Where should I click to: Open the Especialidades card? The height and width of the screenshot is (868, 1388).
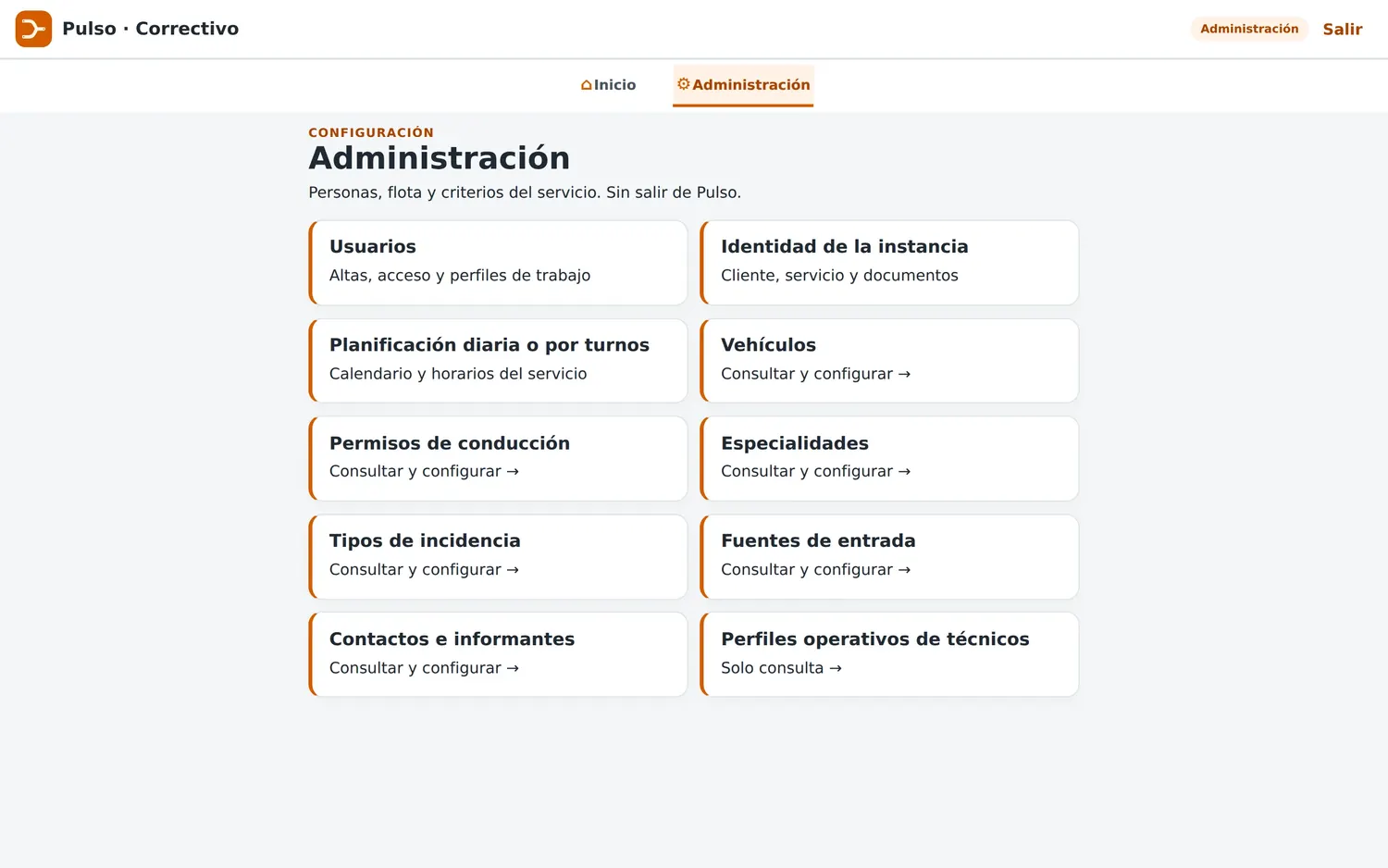point(889,459)
